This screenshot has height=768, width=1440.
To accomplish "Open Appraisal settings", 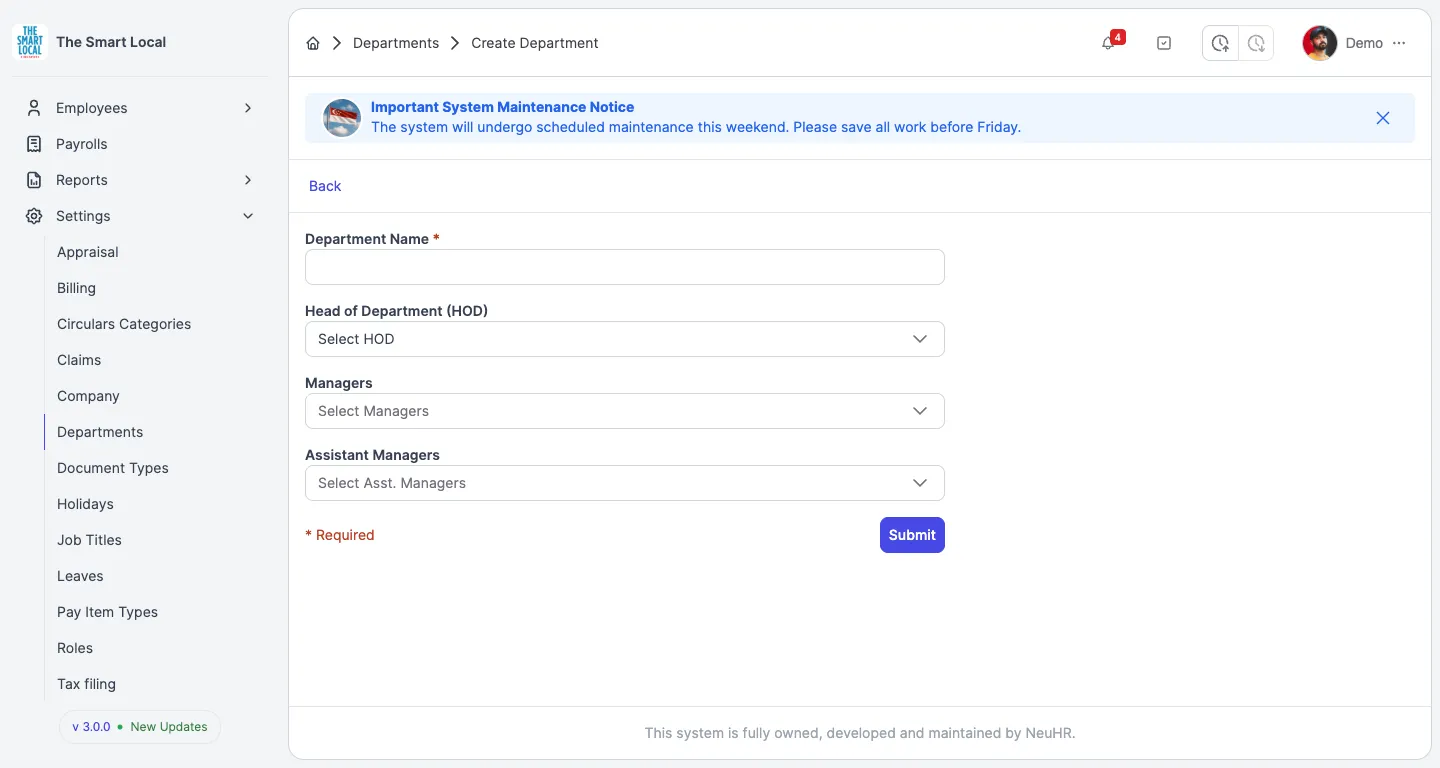I will tap(88, 252).
